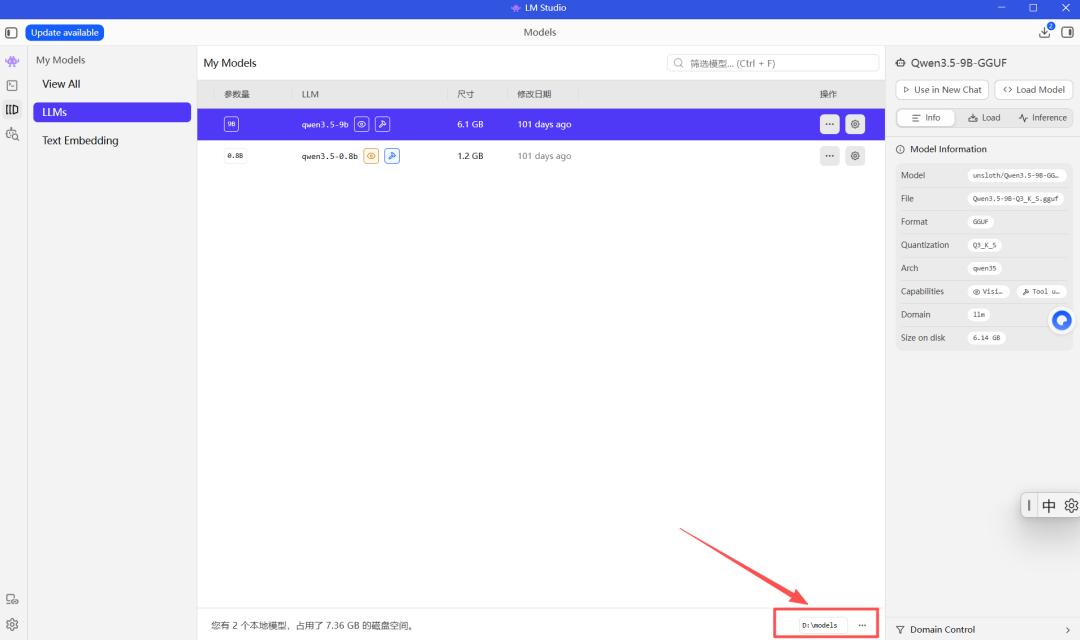The height and width of the screenshot is (640, 1080).
Task: Click Use in New Chat
Action: [942, 90]
